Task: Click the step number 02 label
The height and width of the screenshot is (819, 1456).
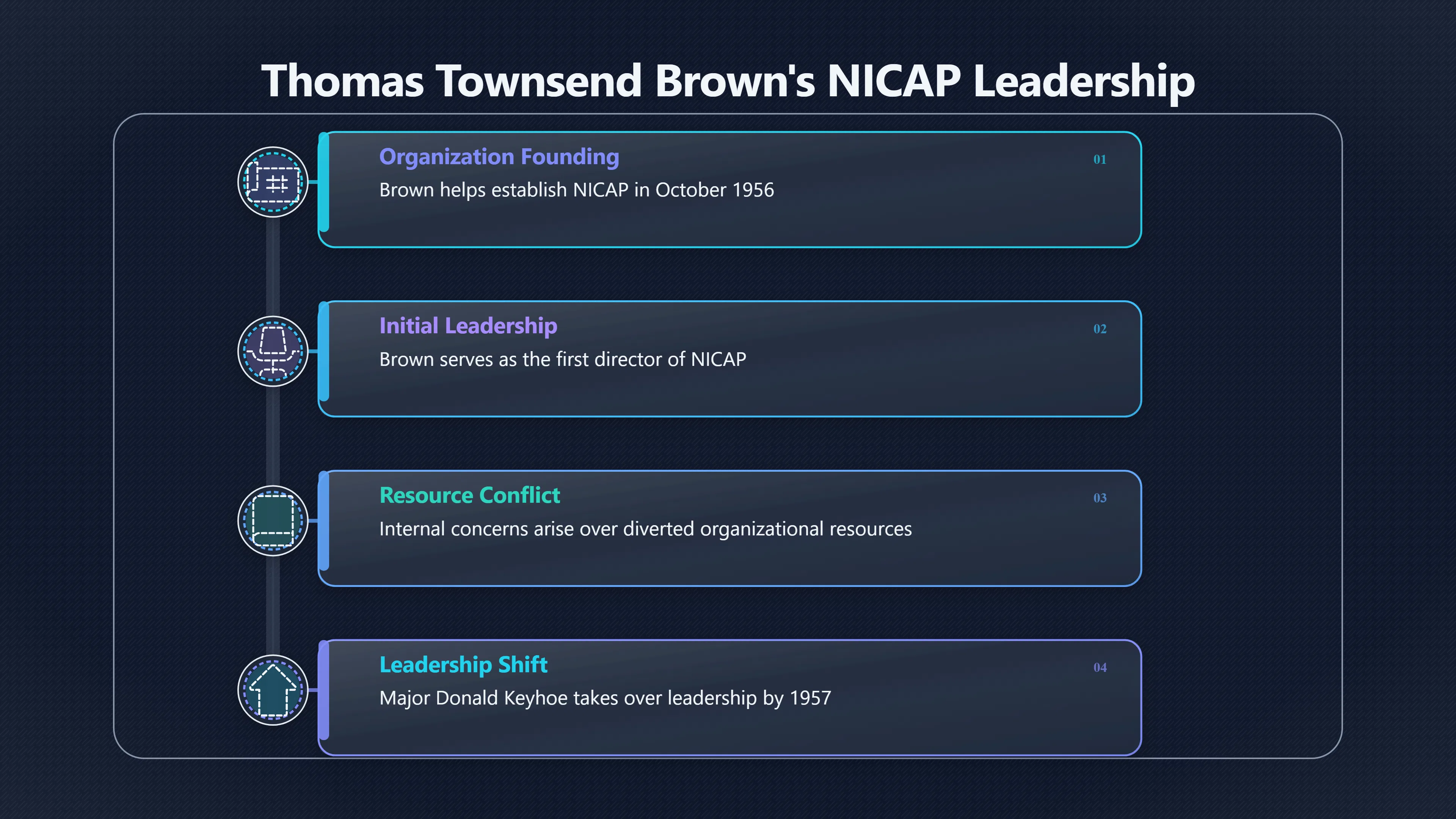Action: point(1099,329)
